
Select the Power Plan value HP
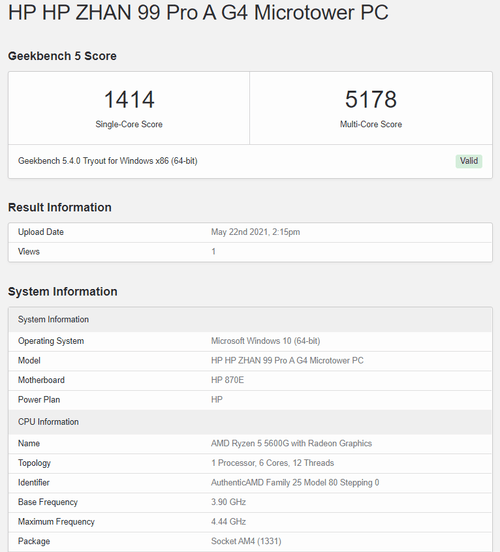(x=217, y=400)
